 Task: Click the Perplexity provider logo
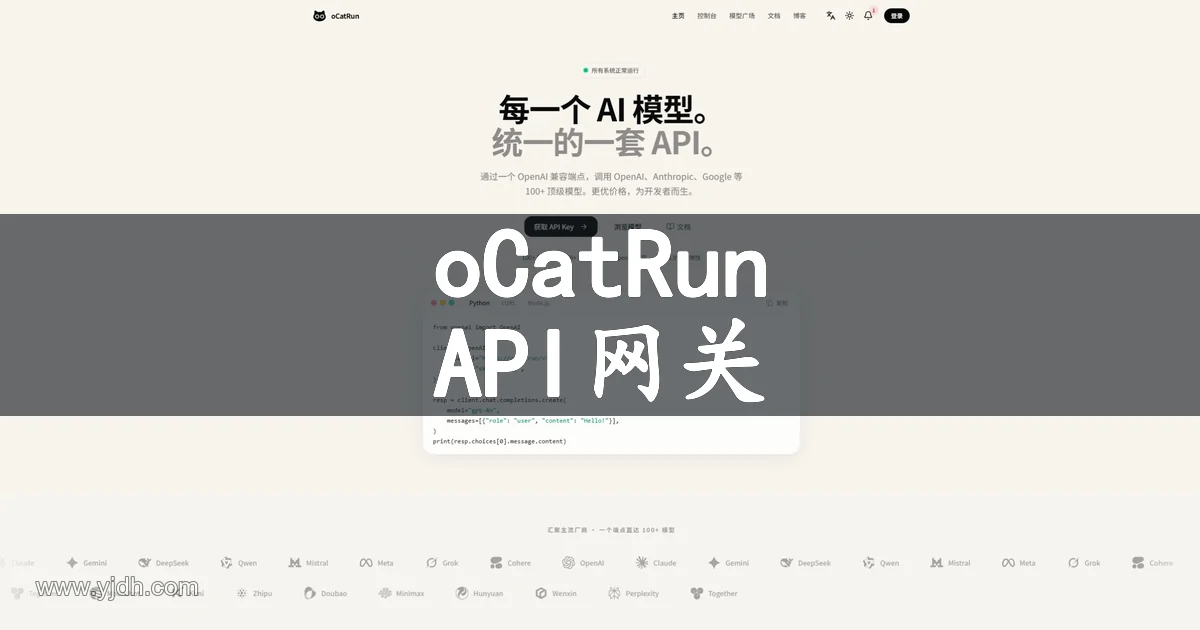(x=634, y=593)
